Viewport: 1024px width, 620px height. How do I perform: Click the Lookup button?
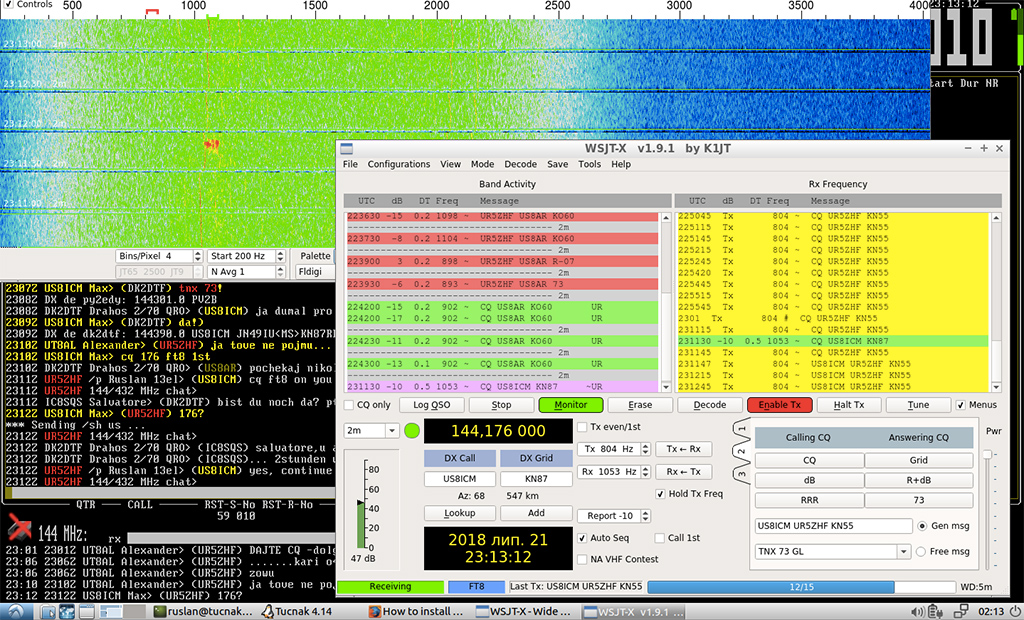pos(460,514)
